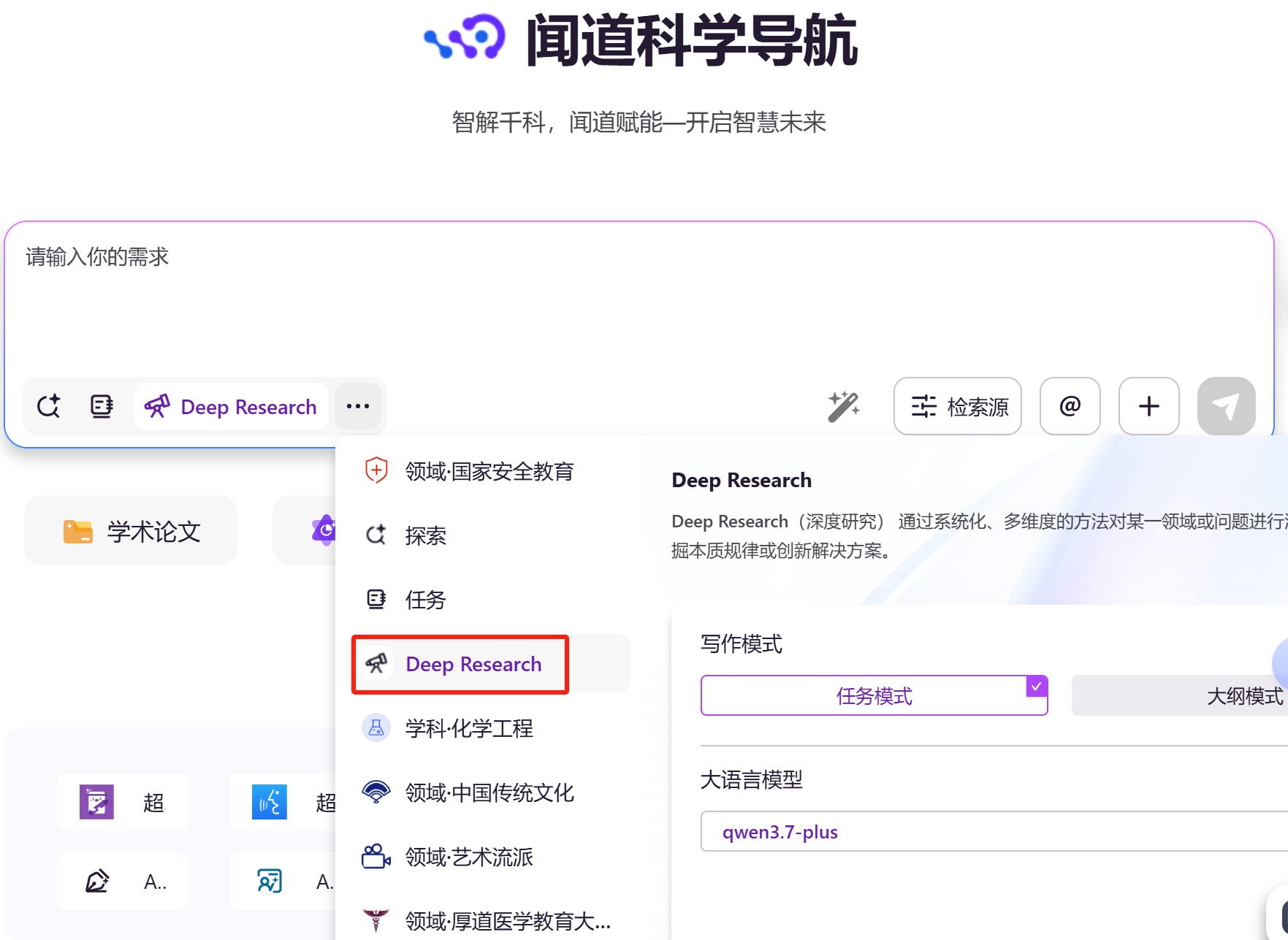Click the camera icon beside 领域·艺术流派
1288x940 pixels.
tap(376, 856)
